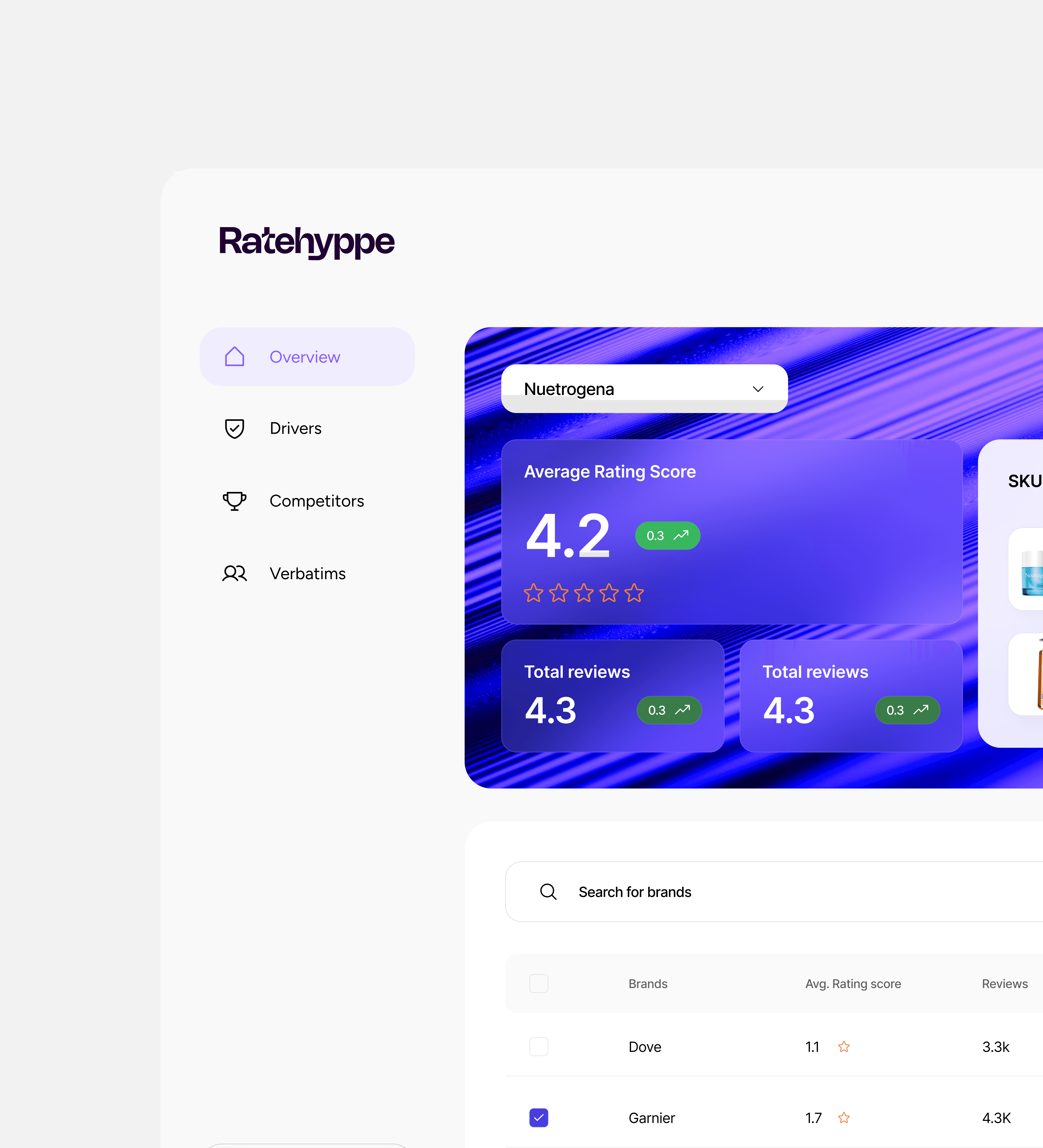
Task: Click the Search for brands field
Action: pyautogui.click(x=774, y=892)
